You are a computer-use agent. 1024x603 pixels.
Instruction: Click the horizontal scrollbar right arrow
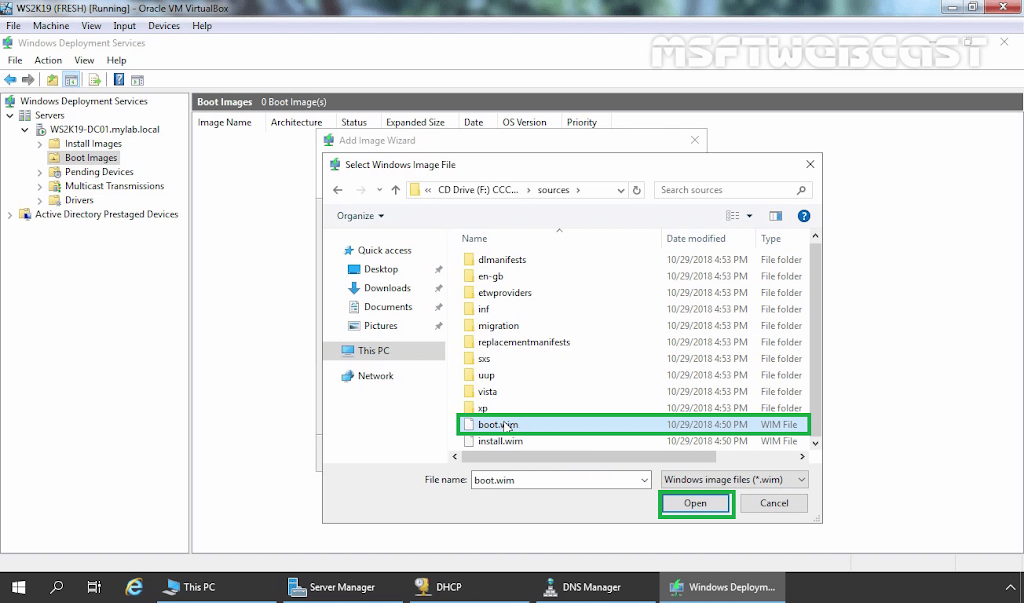(805, 456)
